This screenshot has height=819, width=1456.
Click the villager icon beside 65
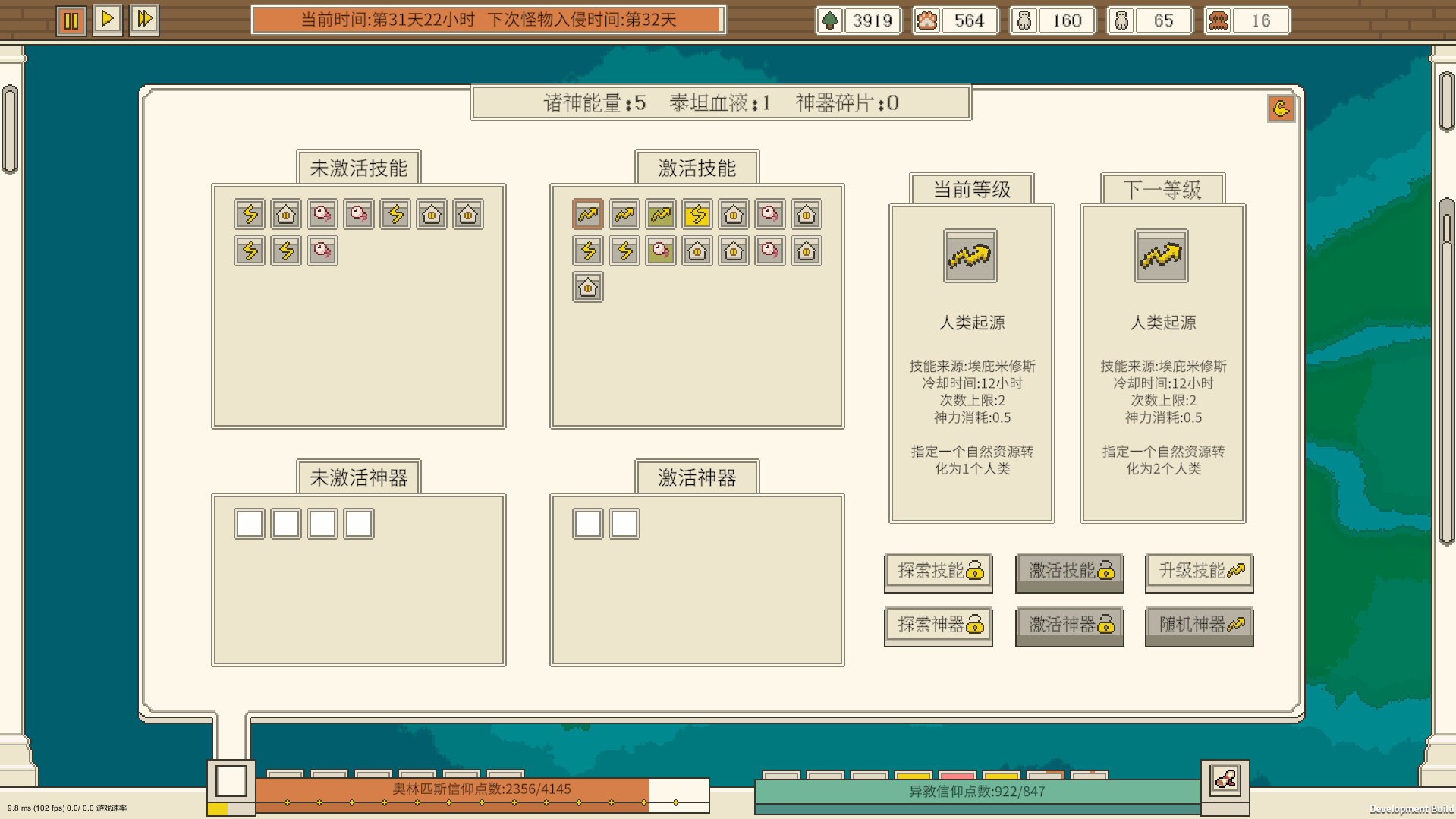tap(1121, 20)
